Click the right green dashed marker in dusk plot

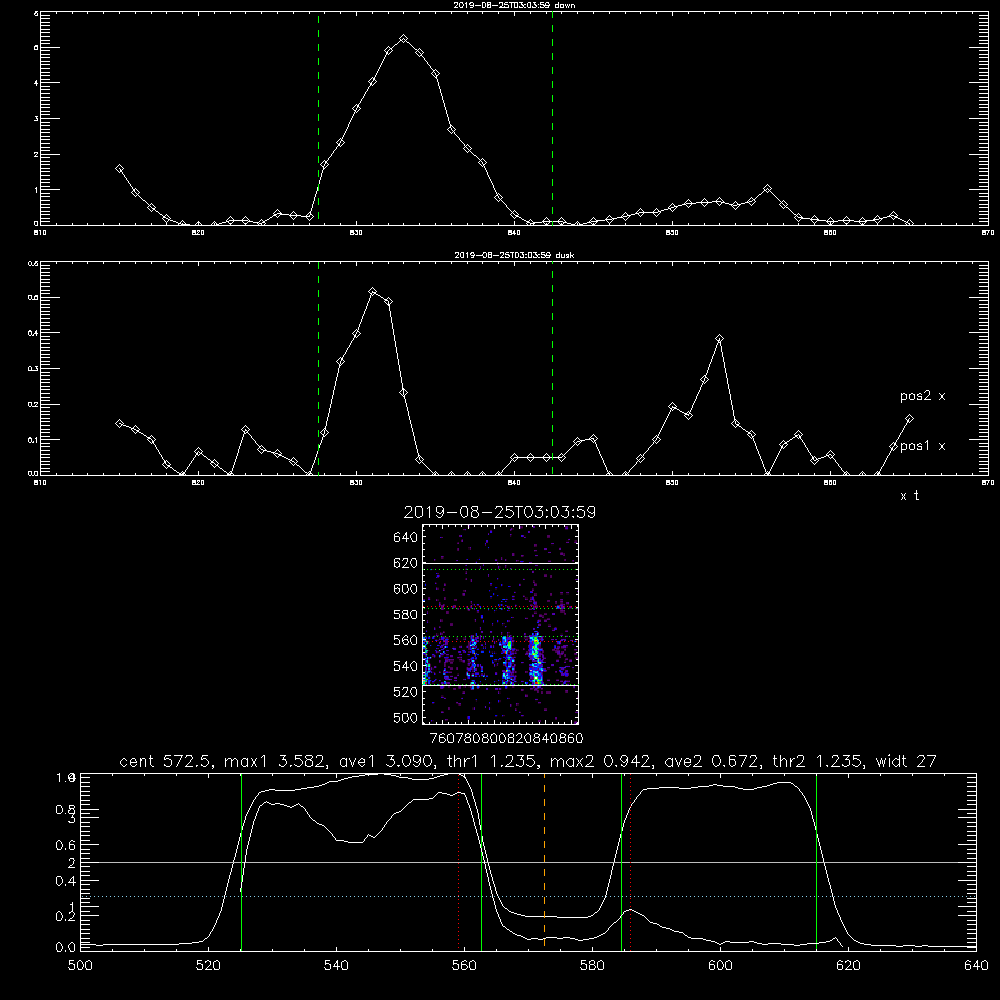[552, 368]
